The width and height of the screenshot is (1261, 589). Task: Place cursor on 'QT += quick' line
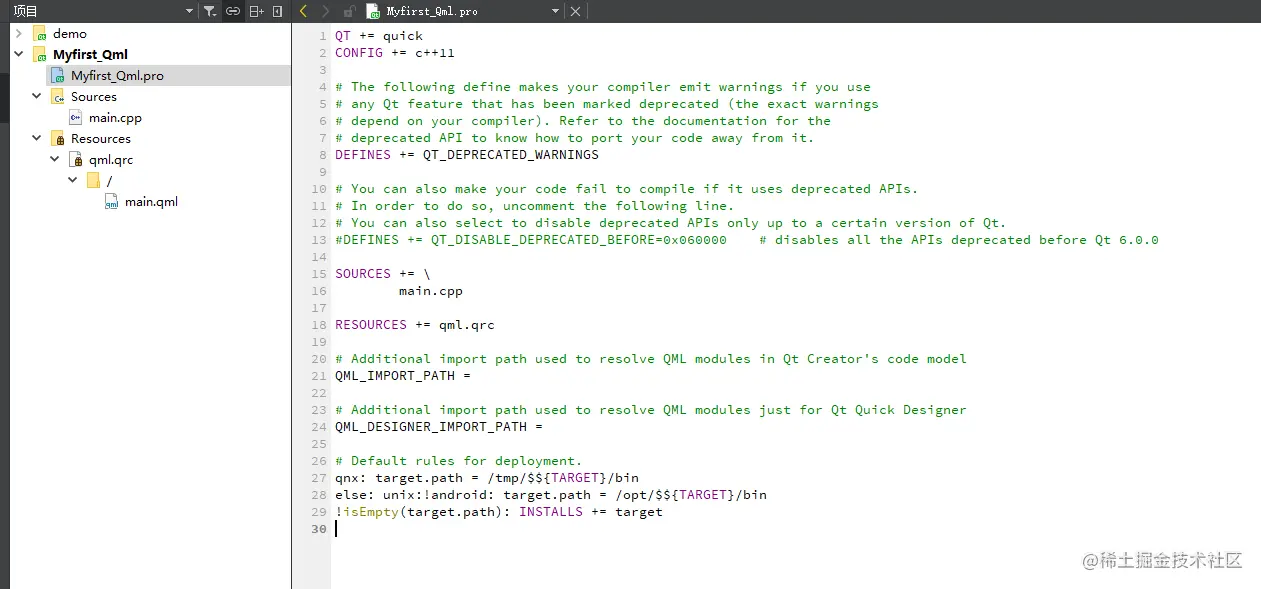(x=379, y=35)
